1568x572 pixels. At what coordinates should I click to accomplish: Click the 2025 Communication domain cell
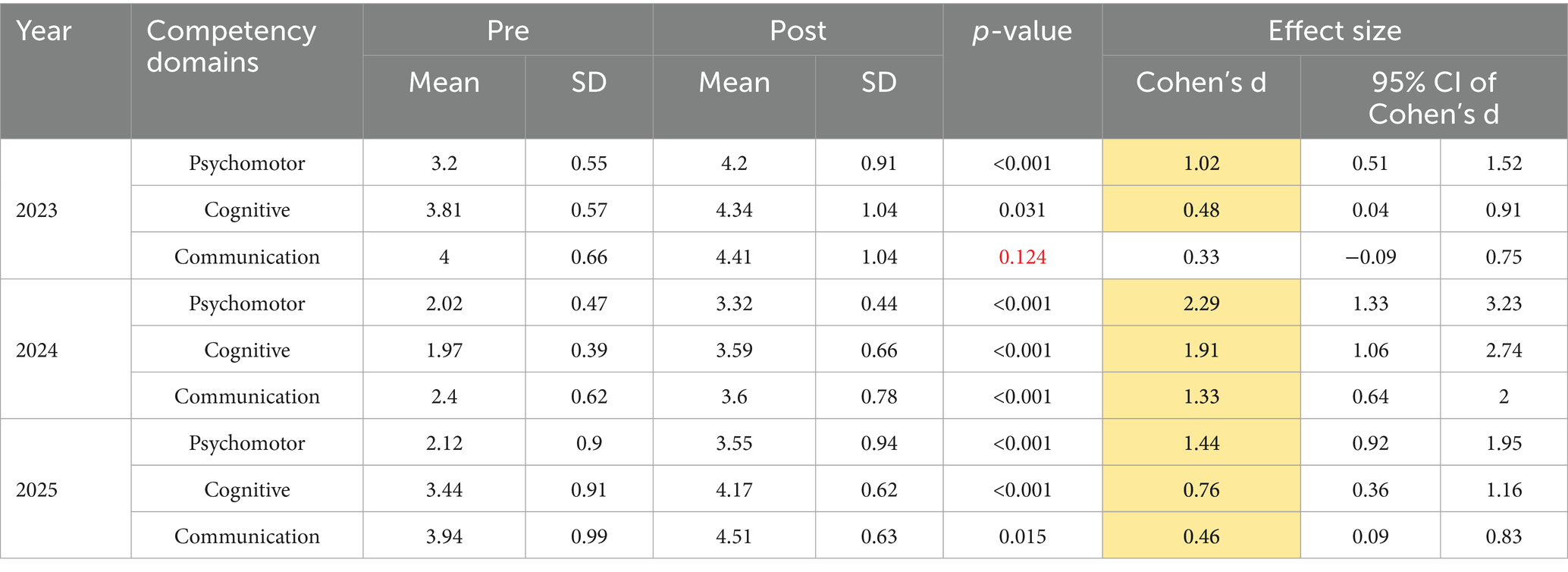pyautogui.click(x=247, y=536)
